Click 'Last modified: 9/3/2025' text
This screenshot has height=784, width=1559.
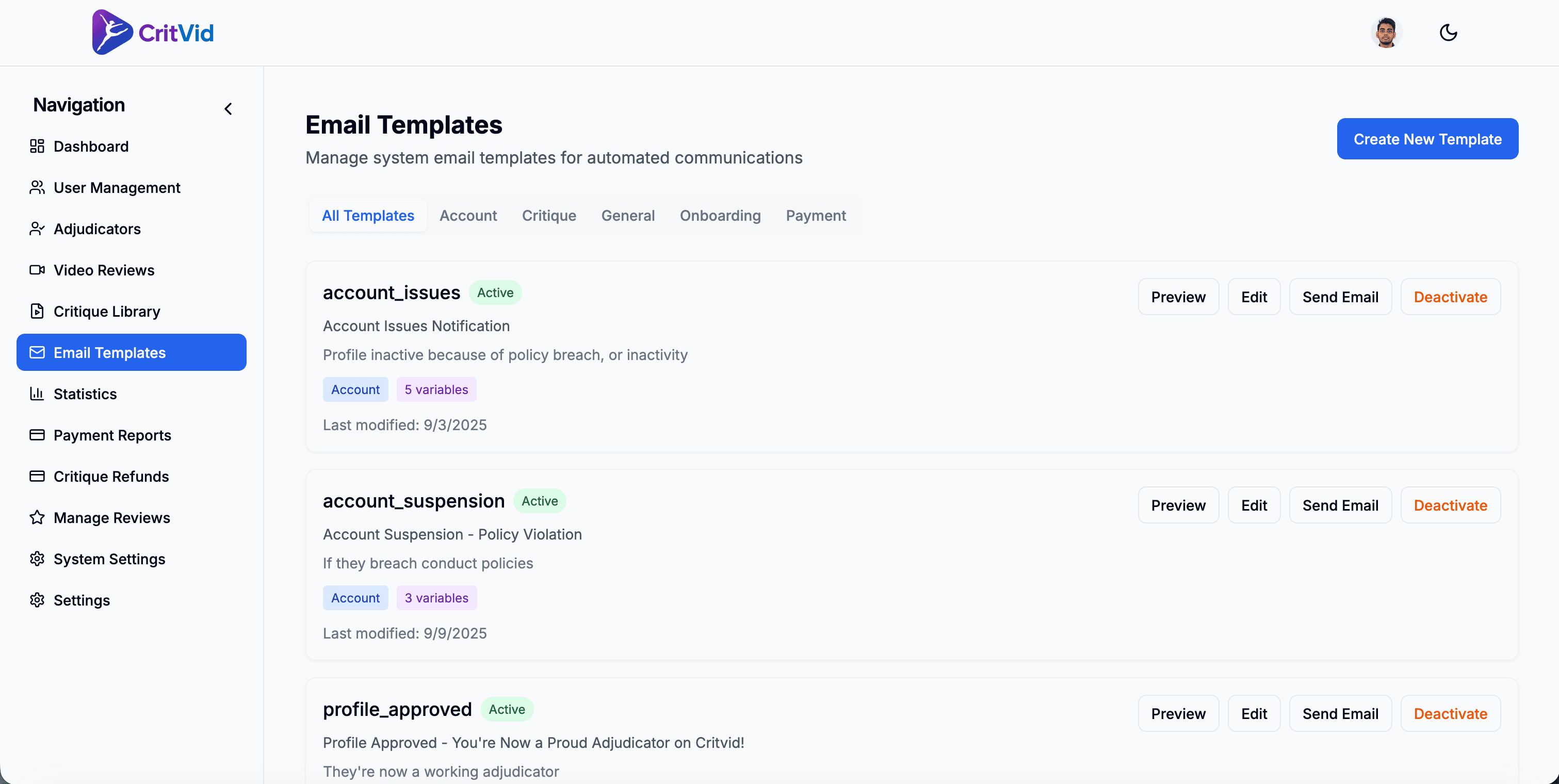pos(405,424)
